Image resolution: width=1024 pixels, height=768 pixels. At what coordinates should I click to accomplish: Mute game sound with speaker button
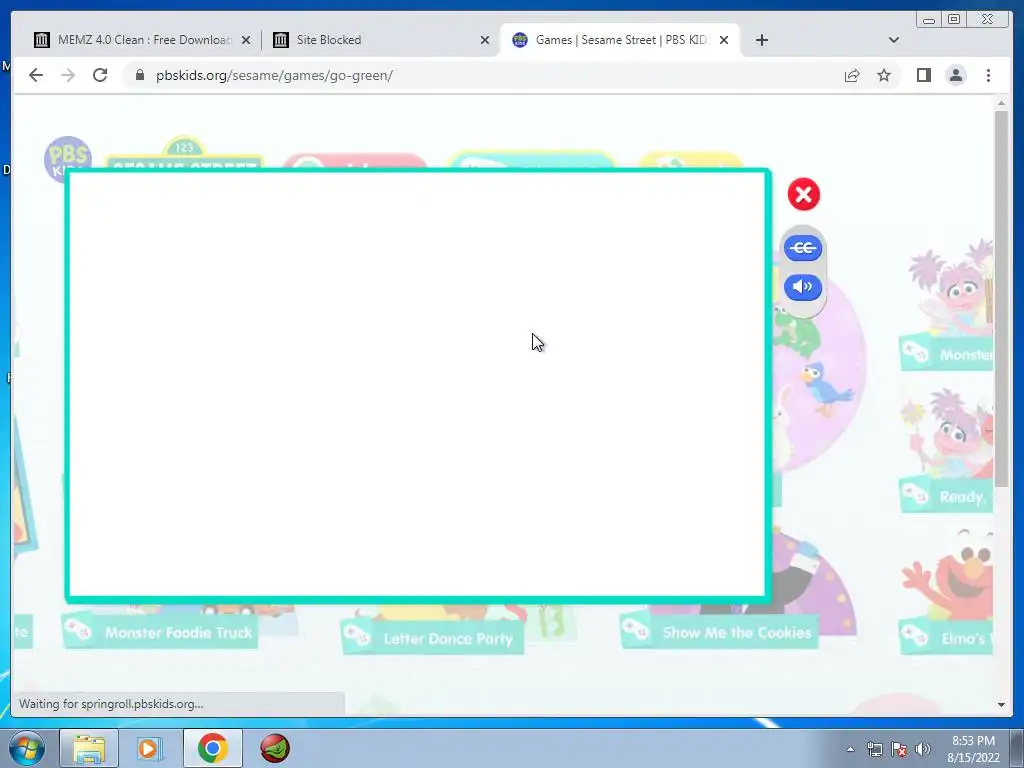(803, 287)
